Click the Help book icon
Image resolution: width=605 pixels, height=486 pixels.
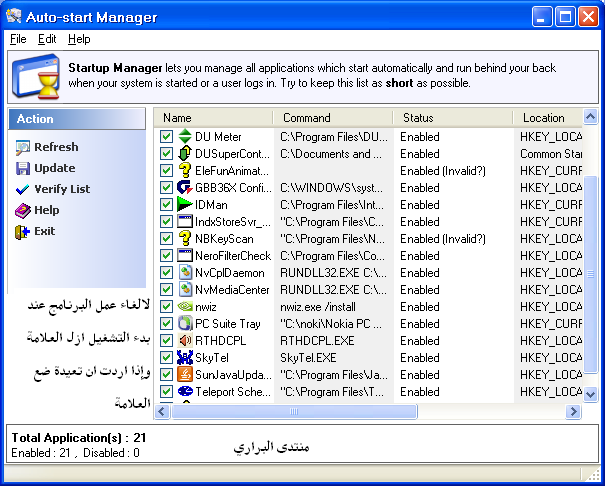point(22,211)
